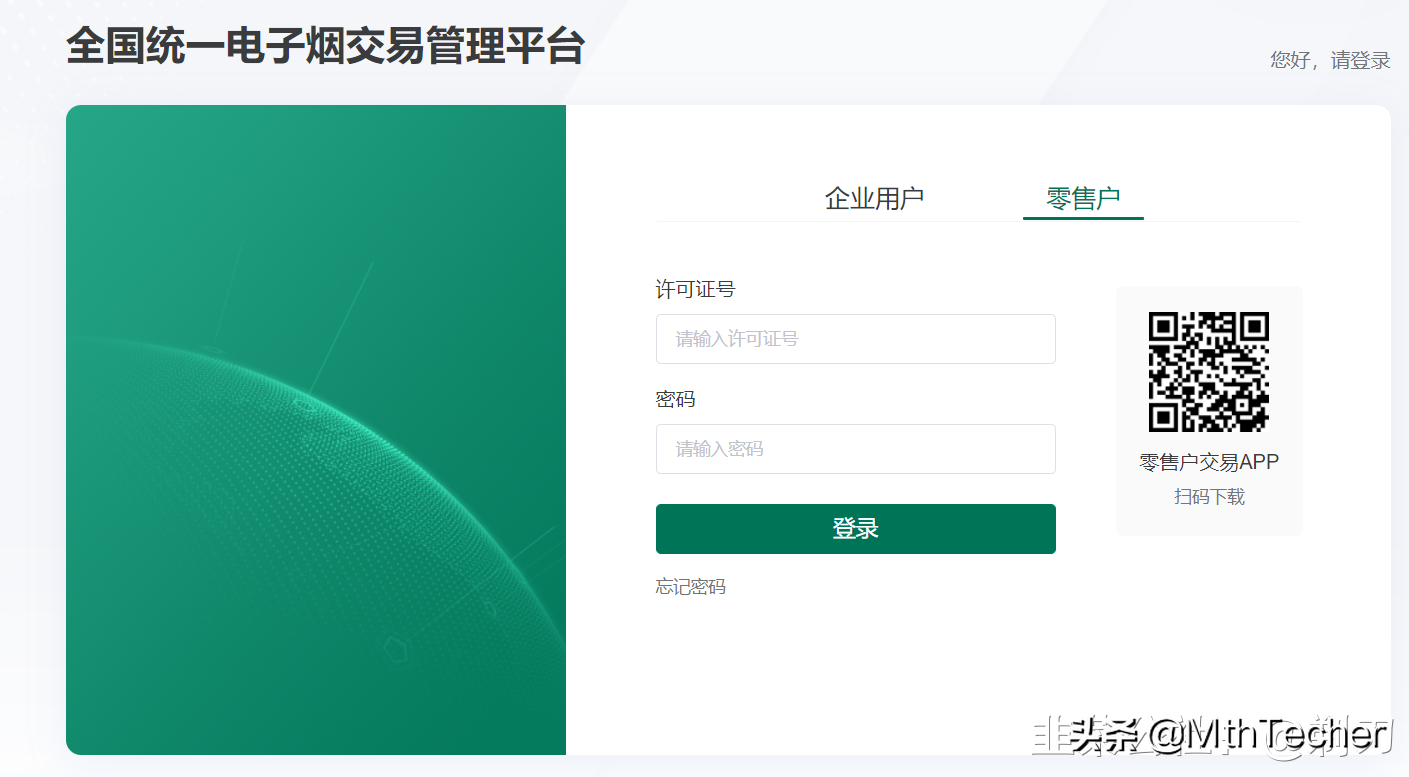Click the 密码 input field
The width and height of the screenshot is (1409, 777).
coord(856,449)
